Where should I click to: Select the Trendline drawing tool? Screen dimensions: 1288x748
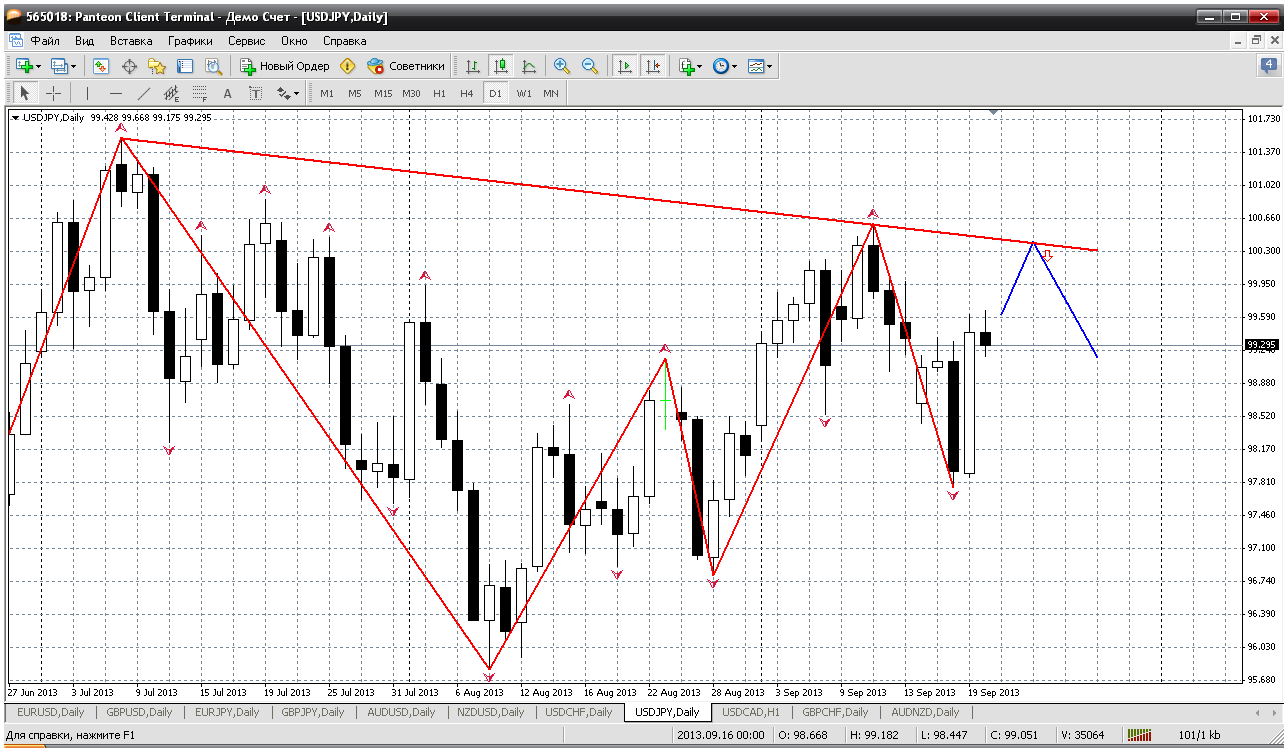tap(144, 93)
